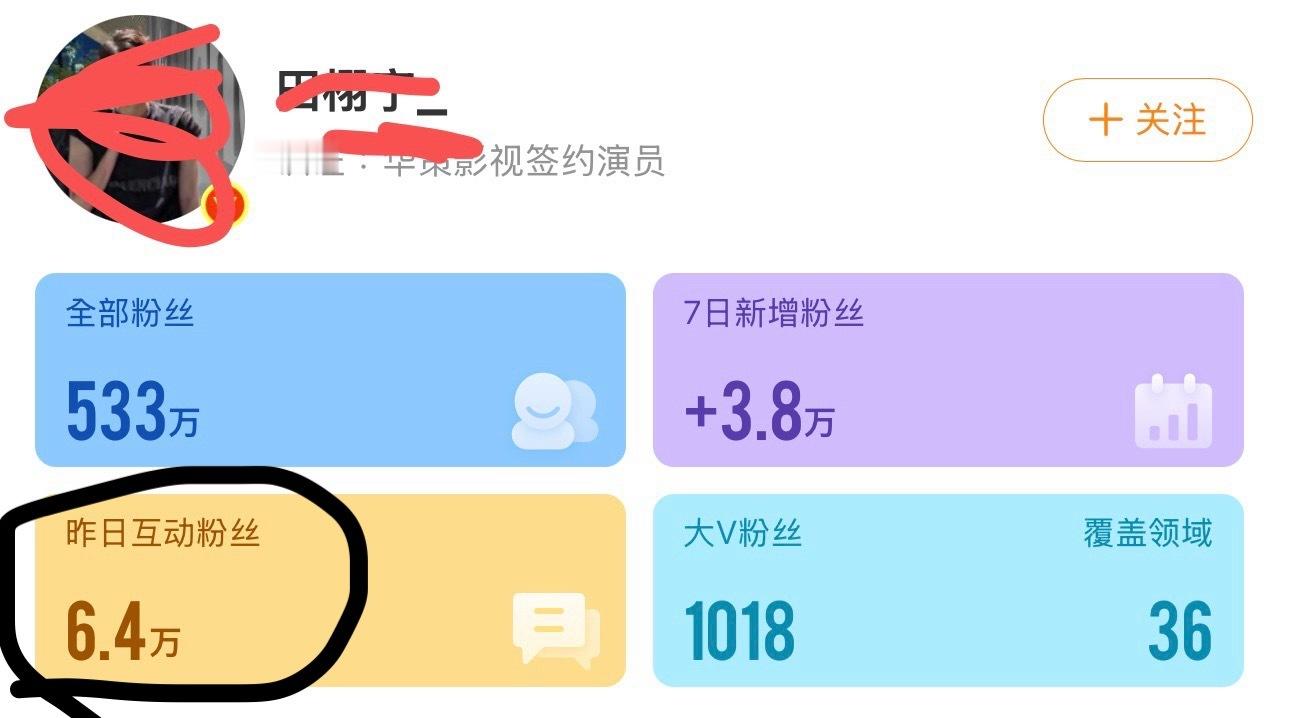Click the 大V粉丝 label
The width and height of the screenshot is (1289, 718).
[743, 533]
